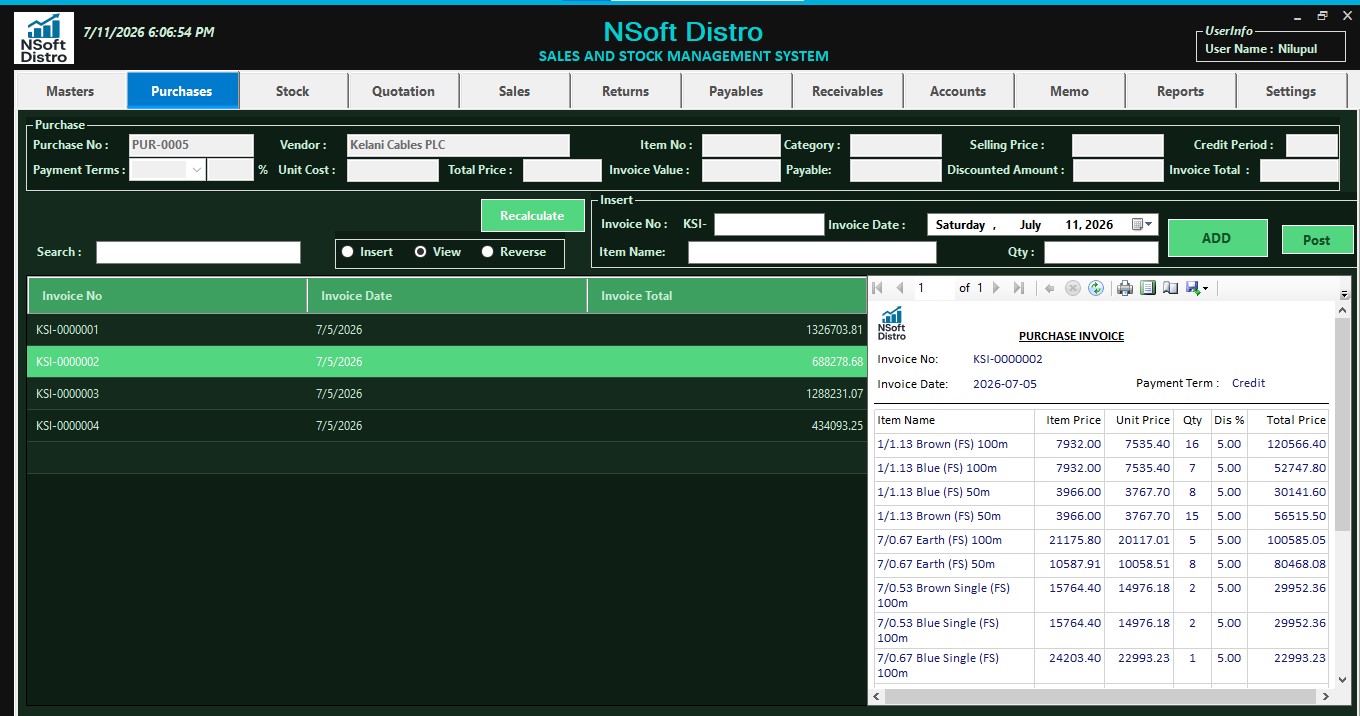Open page setup for the report
Image resolution: width=1360 pixels, height=716 pixels.
coord(1170,288)
